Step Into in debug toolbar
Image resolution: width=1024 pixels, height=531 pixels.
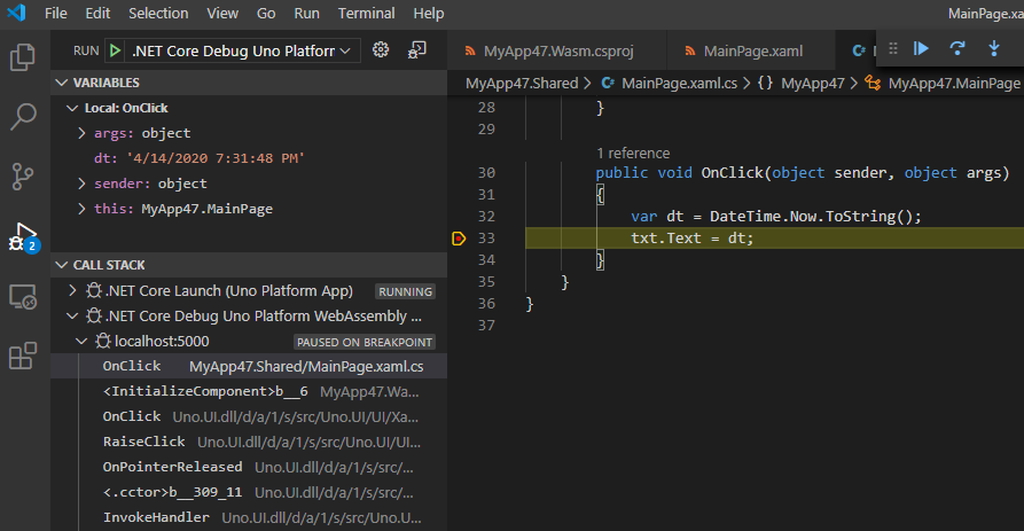click(x=994, y=48)
